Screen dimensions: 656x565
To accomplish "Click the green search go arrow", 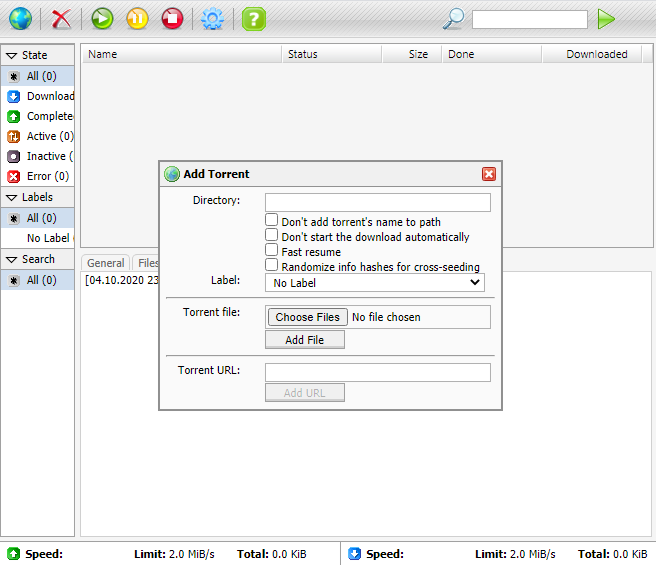I will pos(606,19).
